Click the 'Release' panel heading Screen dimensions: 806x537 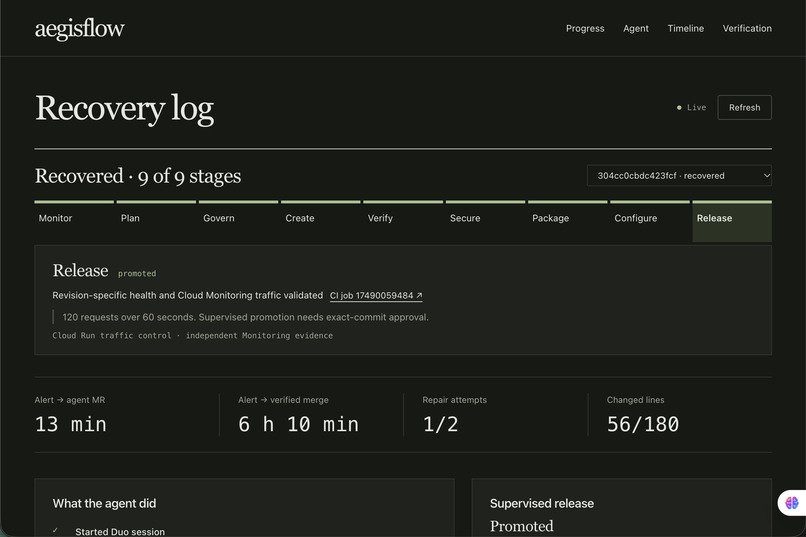coord(80,271)
